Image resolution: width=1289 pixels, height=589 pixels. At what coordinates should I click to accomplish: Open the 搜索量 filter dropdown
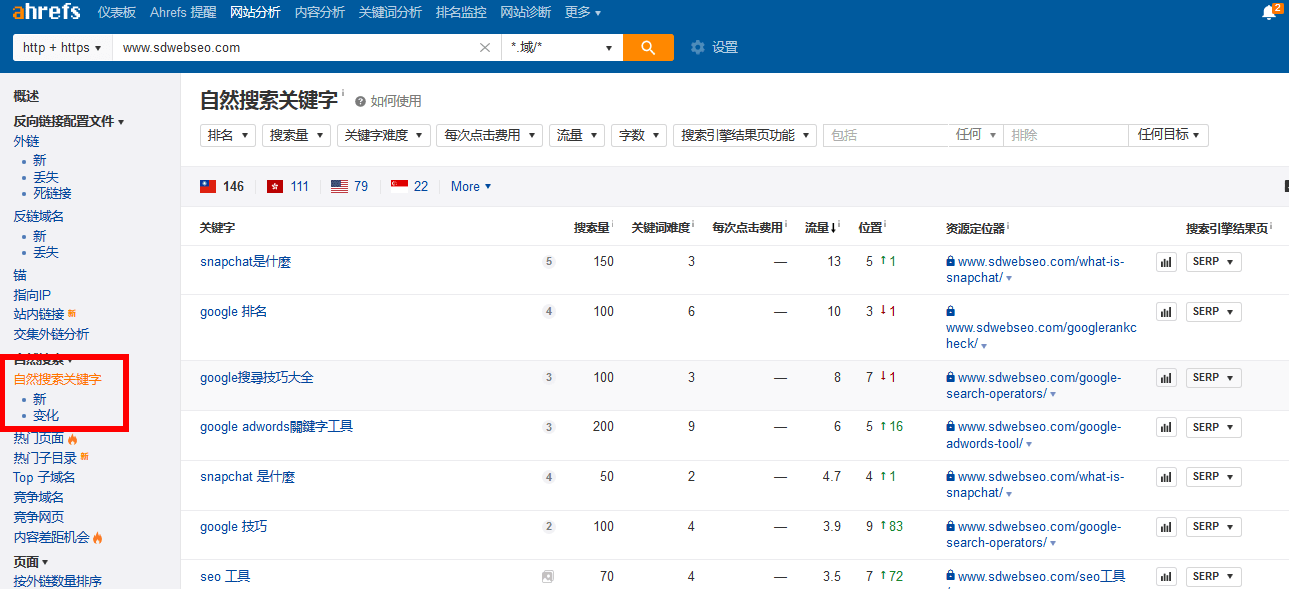(297, 135)
